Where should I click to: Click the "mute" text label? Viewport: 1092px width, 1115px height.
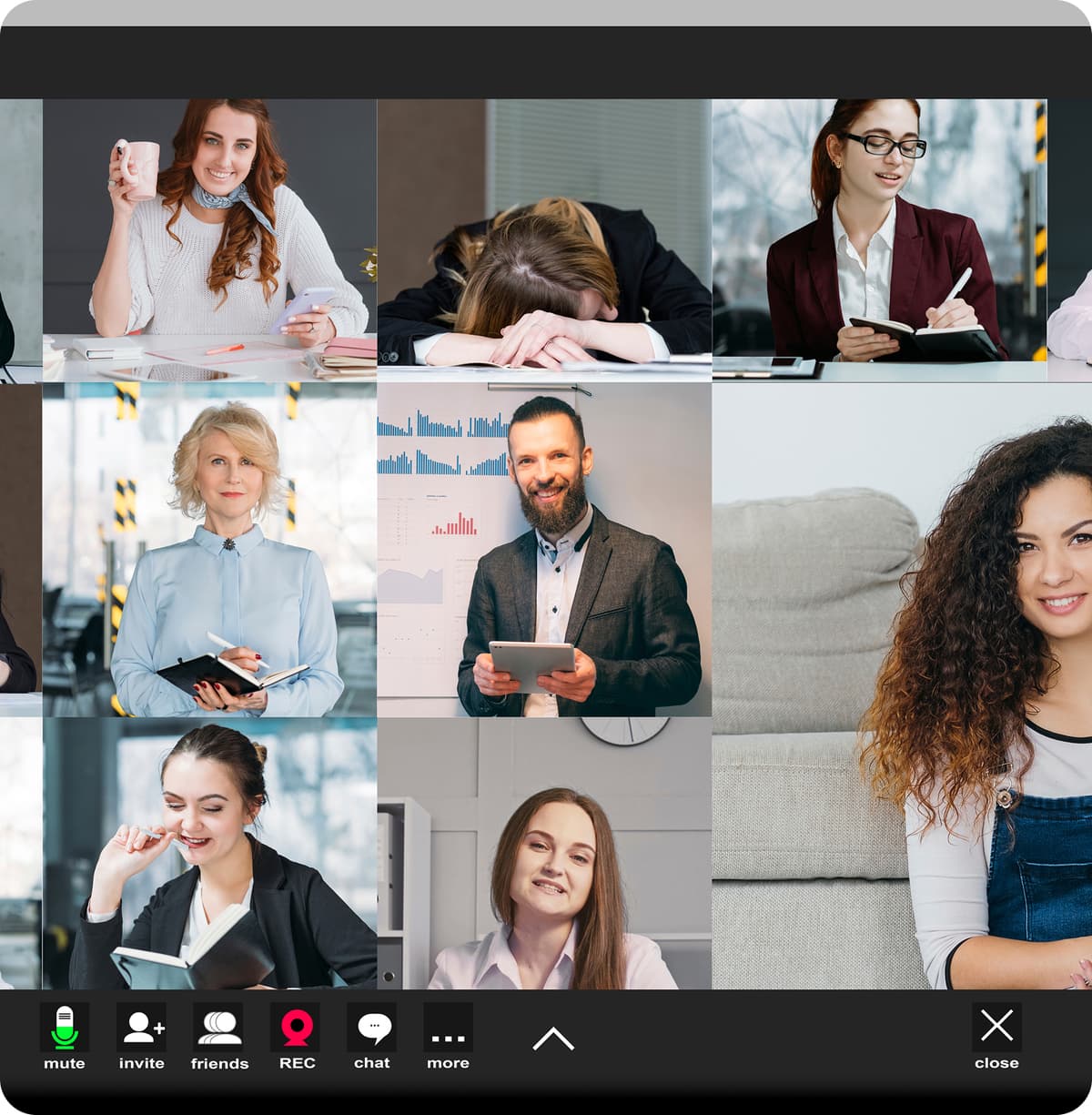(64, 1063)
